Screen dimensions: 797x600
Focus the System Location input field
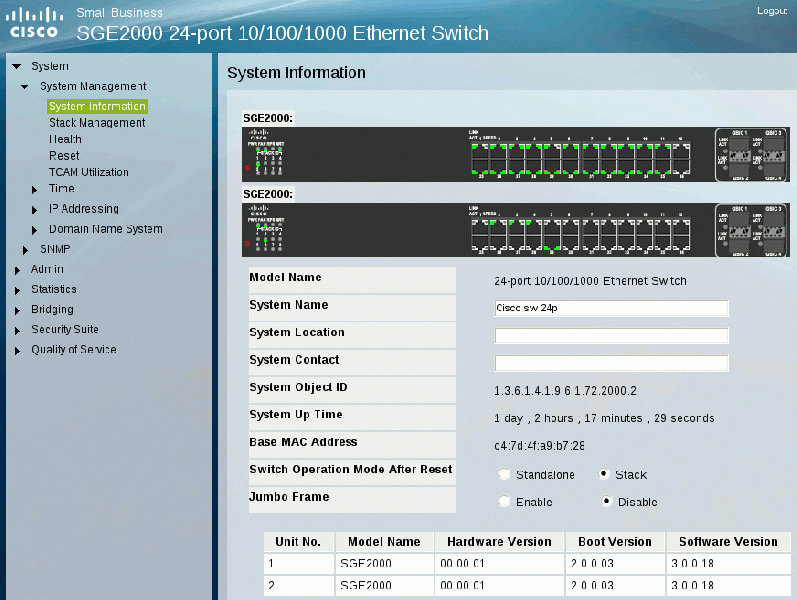[x=611, y=336]
